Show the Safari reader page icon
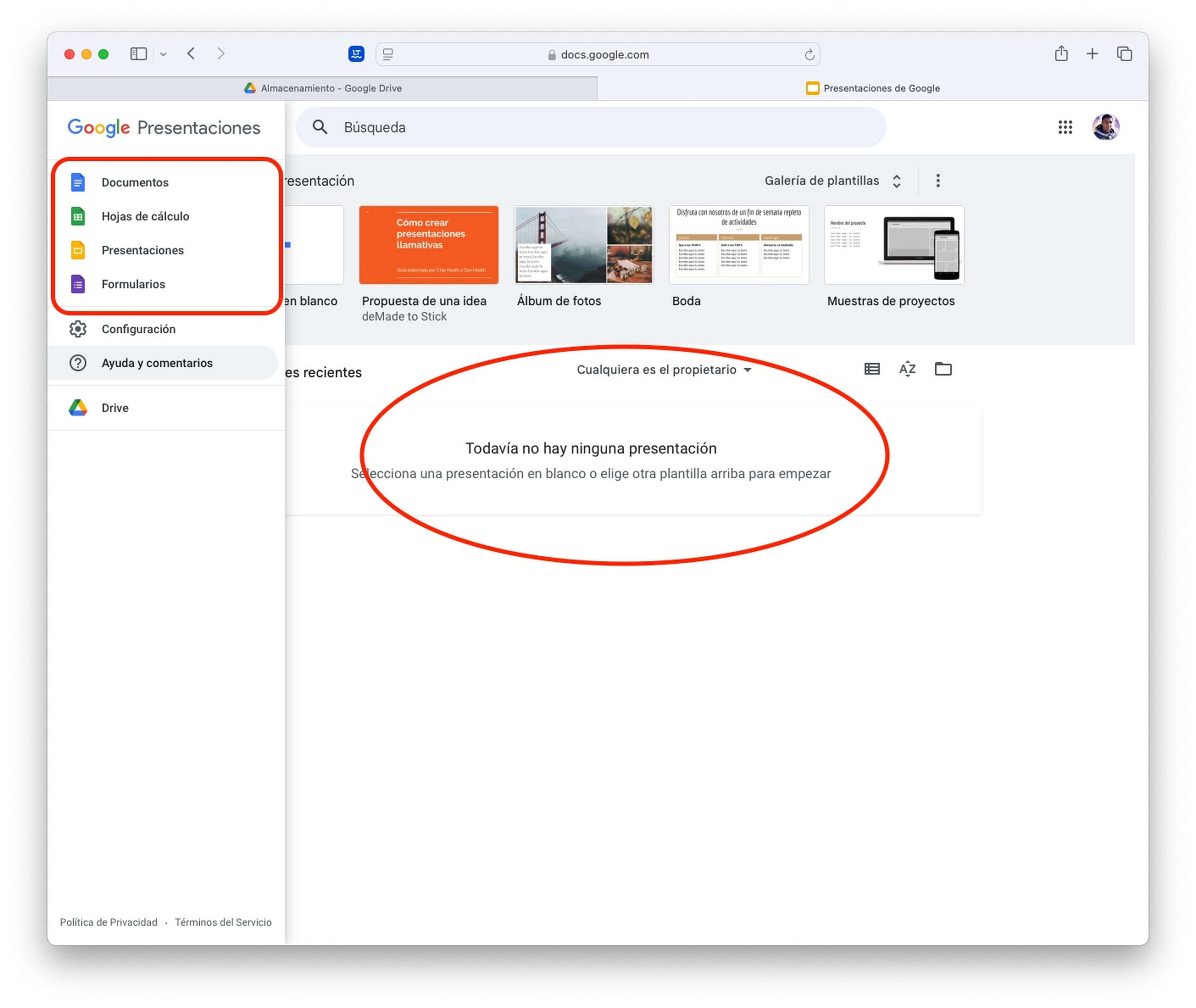 tap(388, 54)
